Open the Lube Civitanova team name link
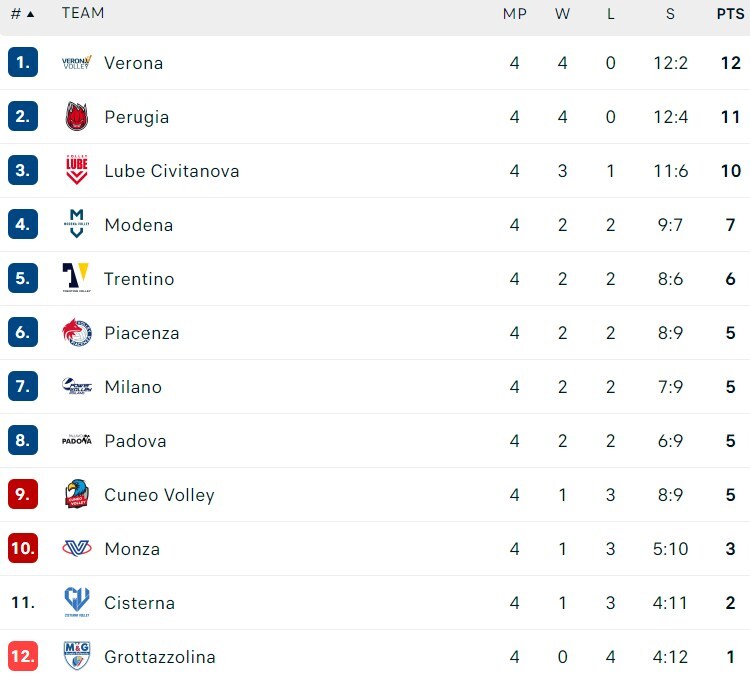Image resolution: width=750 pixels, height=676 pixels. [x=171, y=171]
